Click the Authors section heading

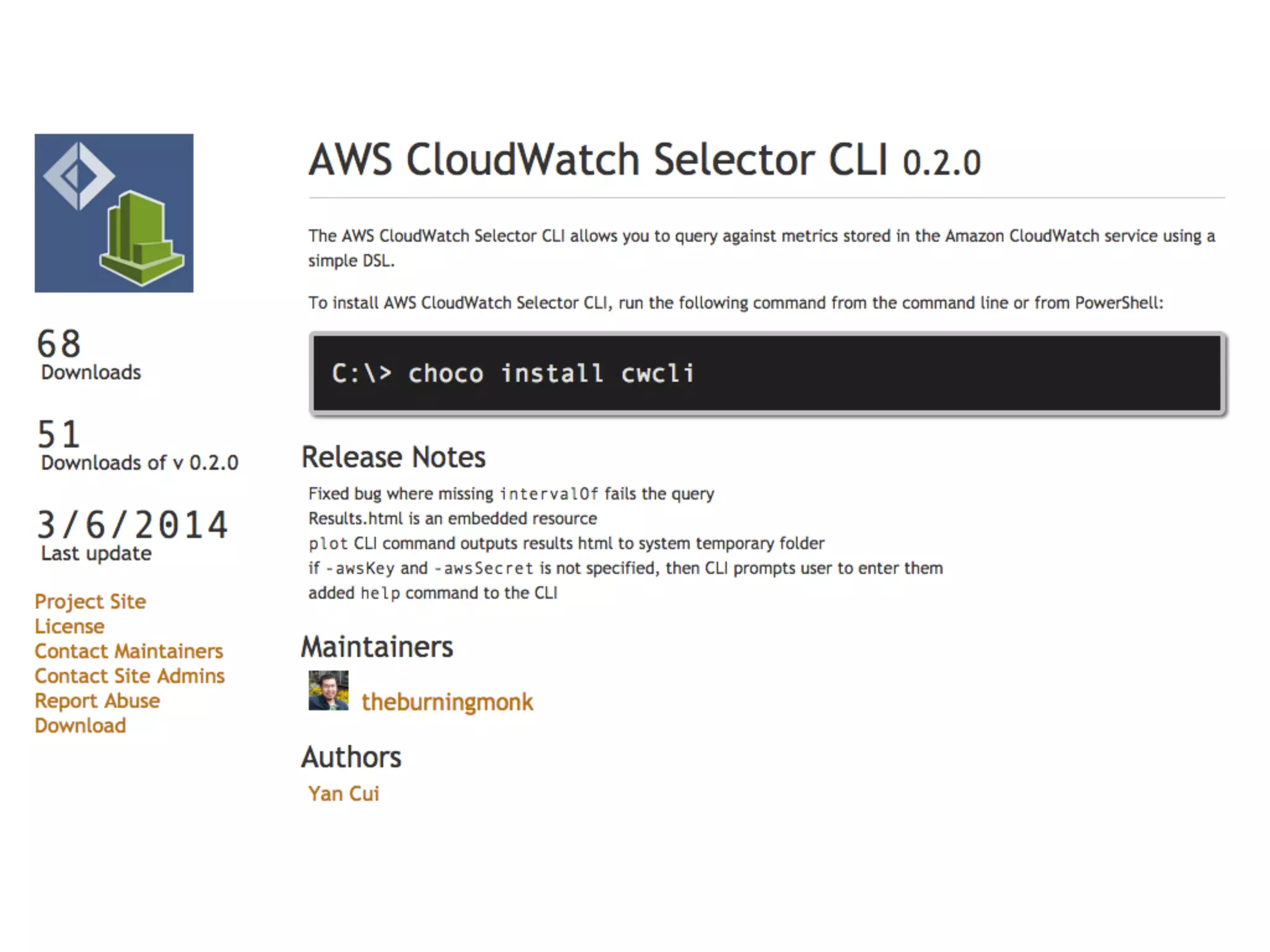[x=351, y=757]
